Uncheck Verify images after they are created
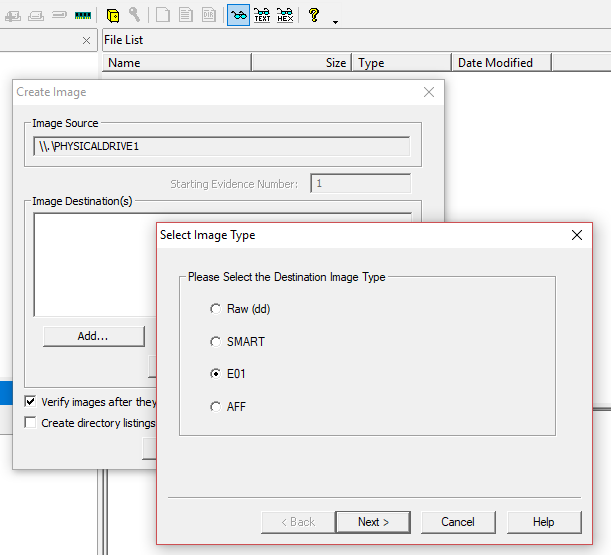 tap(30, 401)
